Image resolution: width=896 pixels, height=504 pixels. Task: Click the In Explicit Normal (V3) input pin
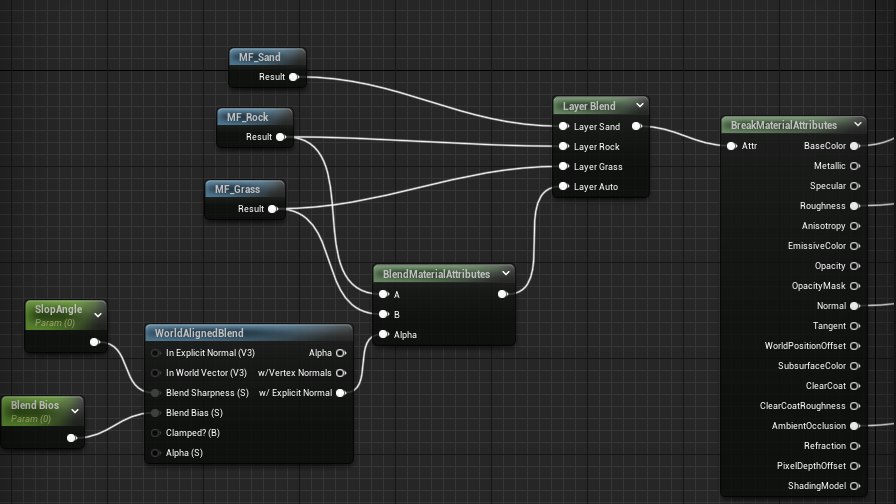[x=155, y=353]
